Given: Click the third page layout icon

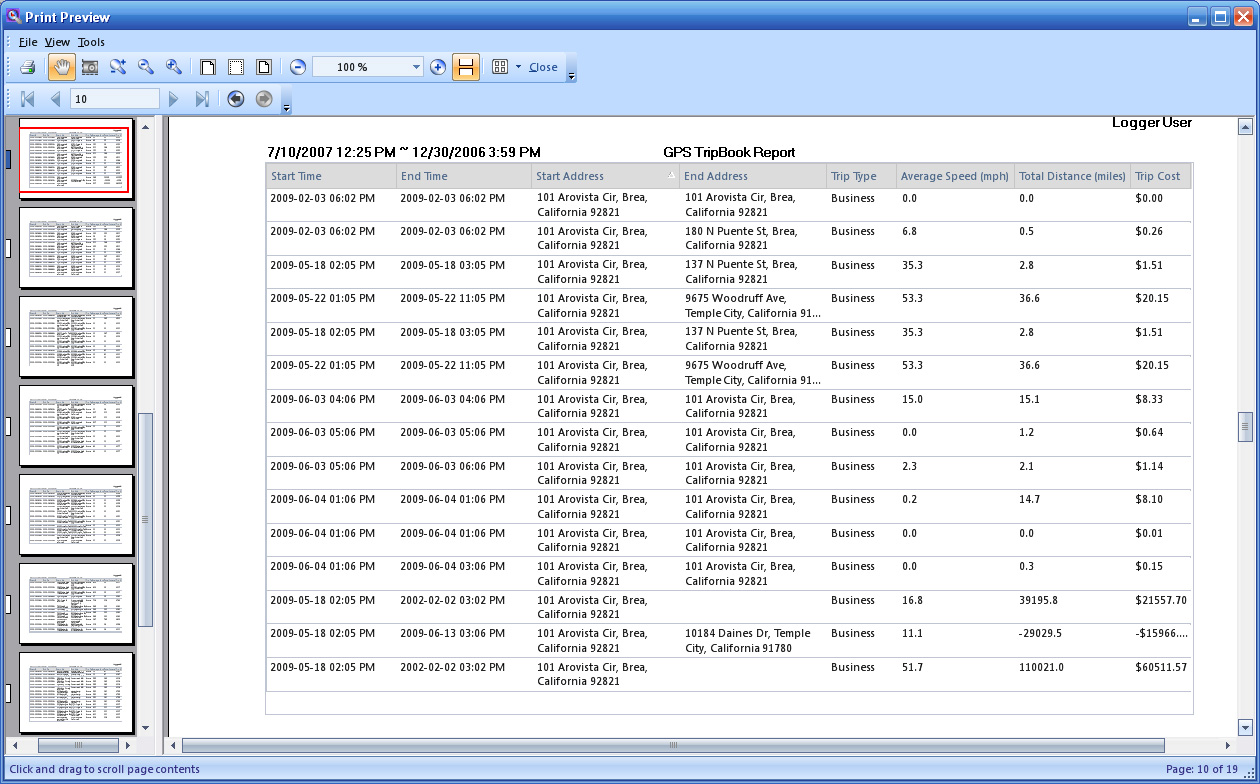Looking at the screenshot, I should click(x=264, y=67).
